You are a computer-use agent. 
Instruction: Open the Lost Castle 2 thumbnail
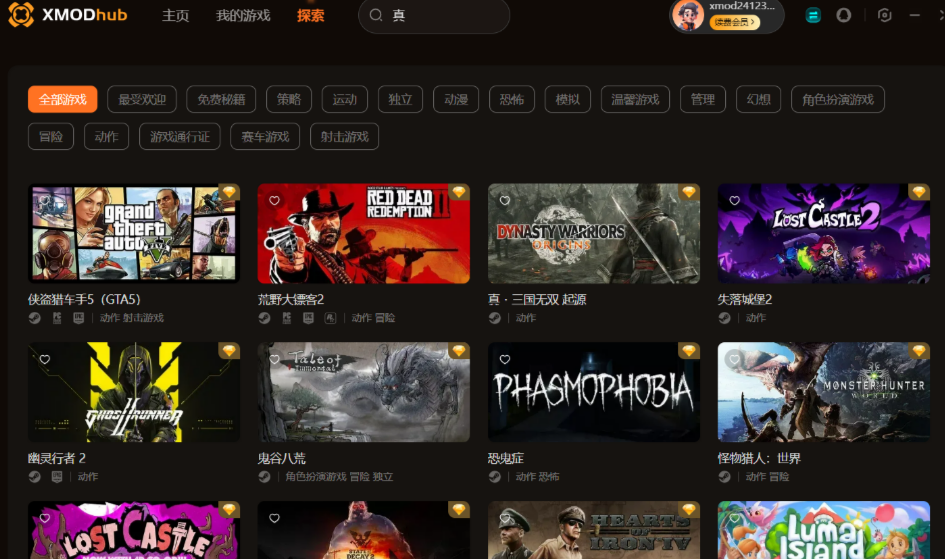(x=824, y=234)
